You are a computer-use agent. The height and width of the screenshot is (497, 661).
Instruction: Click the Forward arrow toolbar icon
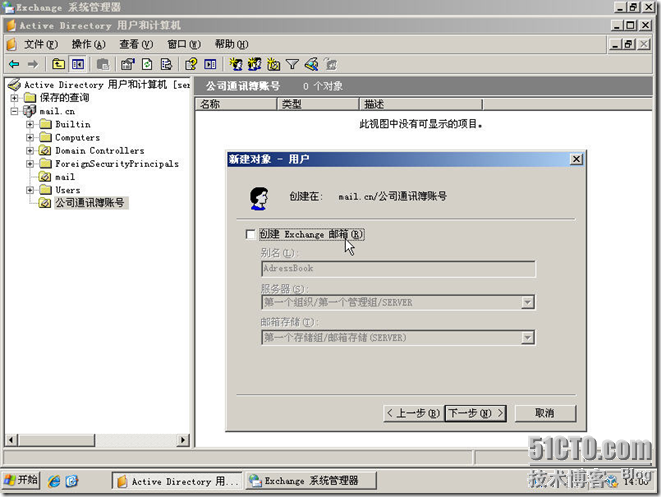pos(32,64)
